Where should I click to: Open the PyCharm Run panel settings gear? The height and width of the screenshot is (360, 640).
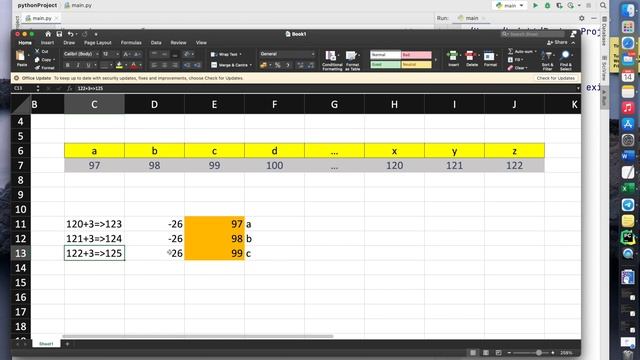coord(582,18)
